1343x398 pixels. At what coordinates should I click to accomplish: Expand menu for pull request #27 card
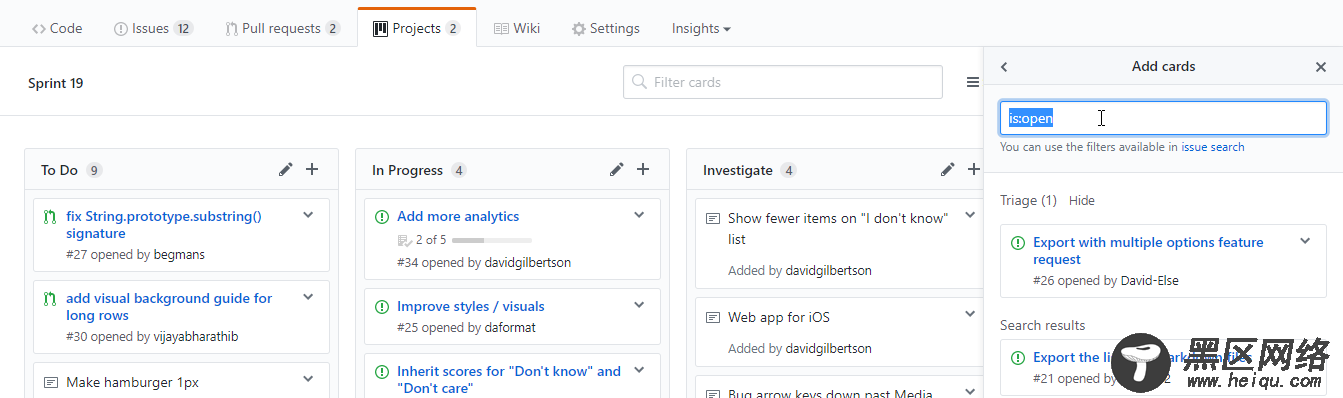308,214
